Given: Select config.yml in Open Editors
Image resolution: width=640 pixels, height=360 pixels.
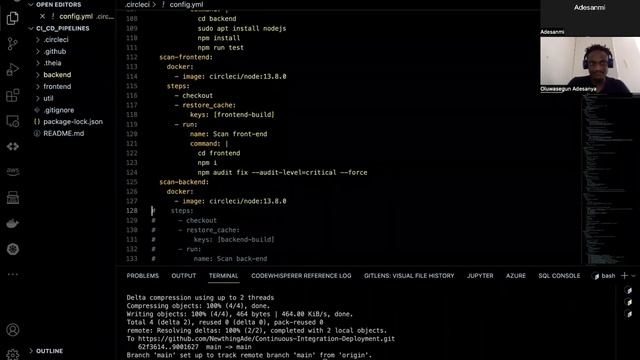Looking at the screenshot, I should coord(76,16).
